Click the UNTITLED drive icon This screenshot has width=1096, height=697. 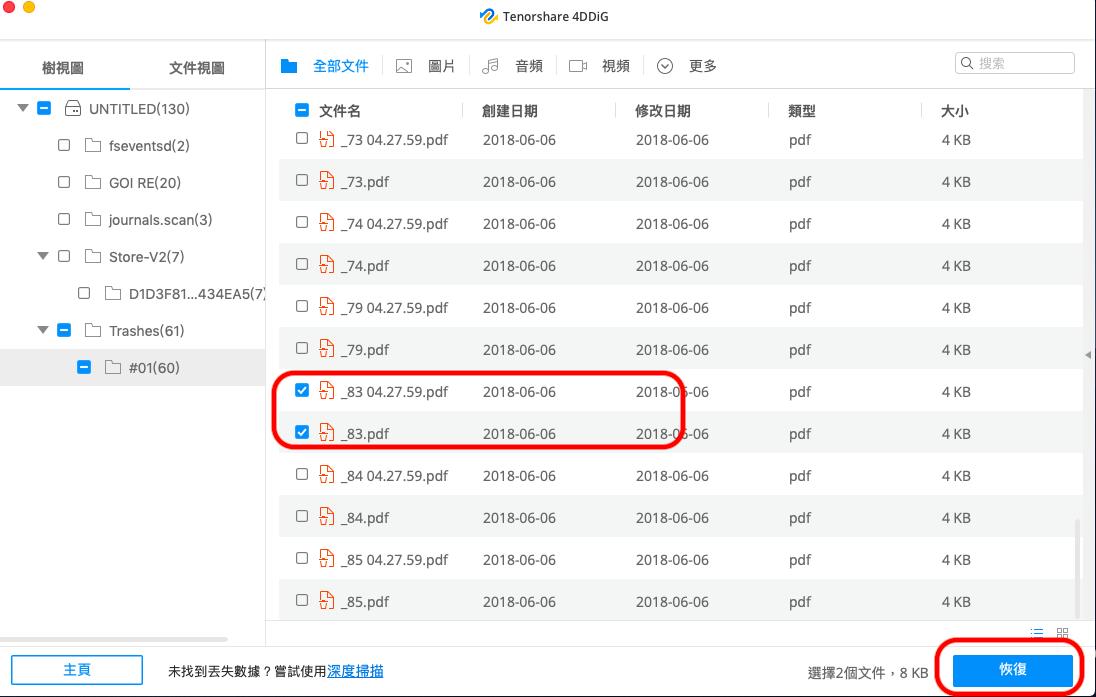click(73, 108)
